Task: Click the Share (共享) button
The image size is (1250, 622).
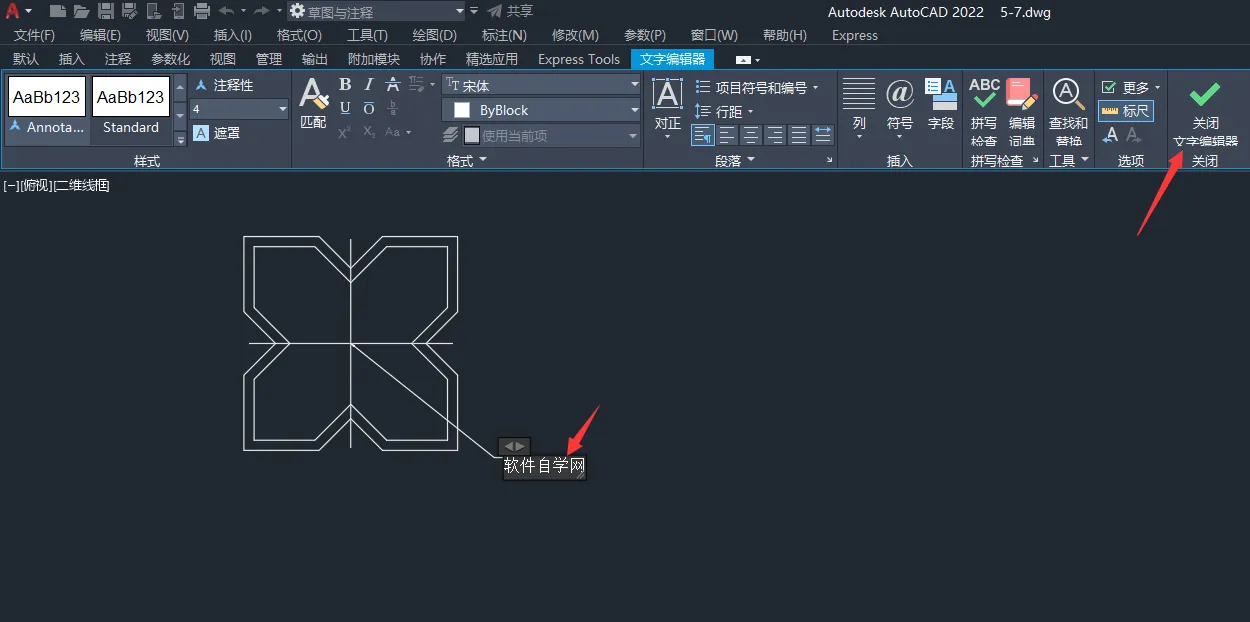Action: pos(510,11)
